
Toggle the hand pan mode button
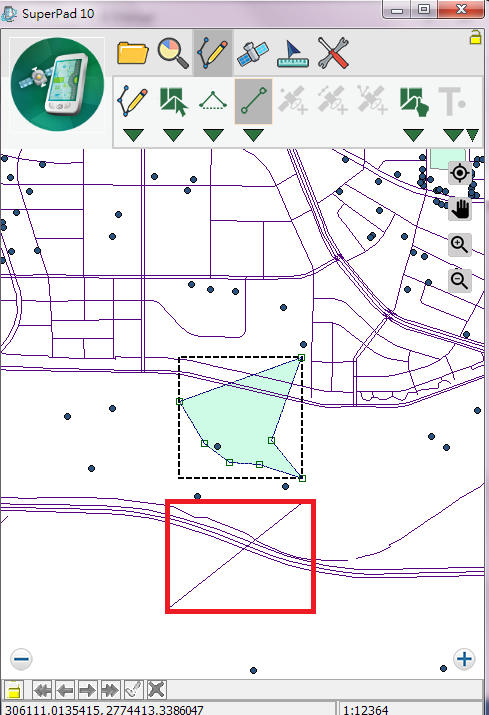coord(460,209)
